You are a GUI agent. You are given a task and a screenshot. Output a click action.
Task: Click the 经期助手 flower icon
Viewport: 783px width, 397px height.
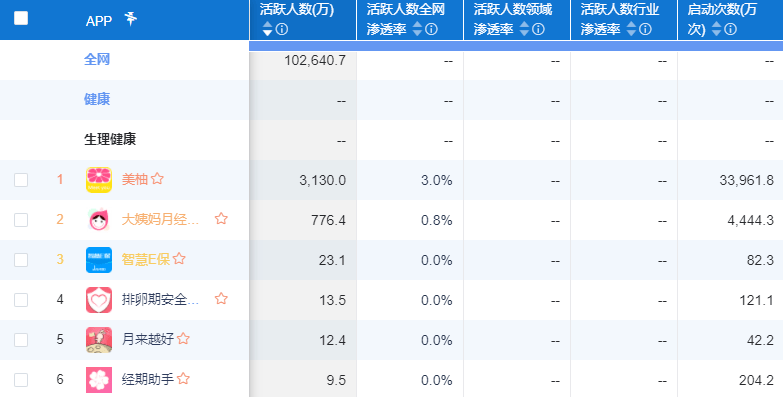(x=99, y=380)
